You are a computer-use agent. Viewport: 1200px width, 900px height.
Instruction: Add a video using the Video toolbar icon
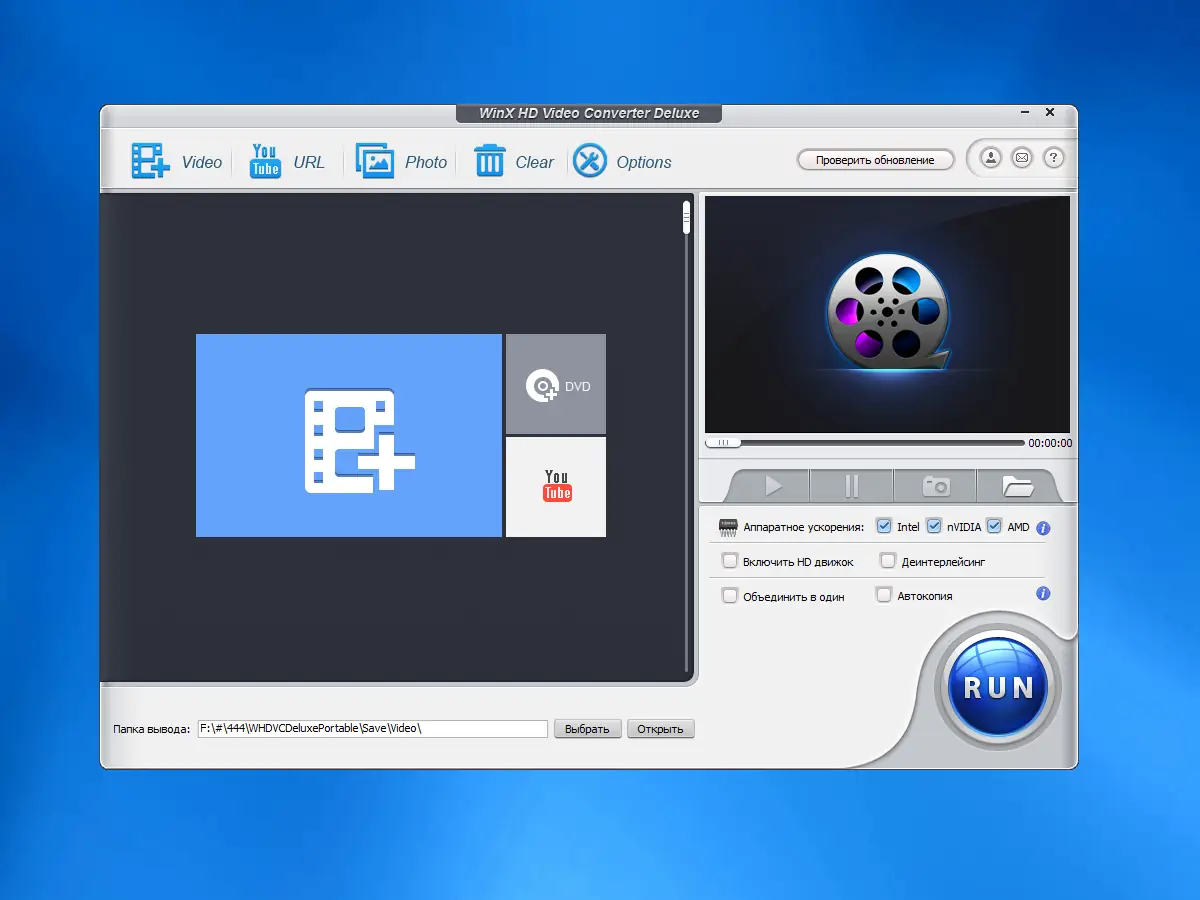point(150,160)
